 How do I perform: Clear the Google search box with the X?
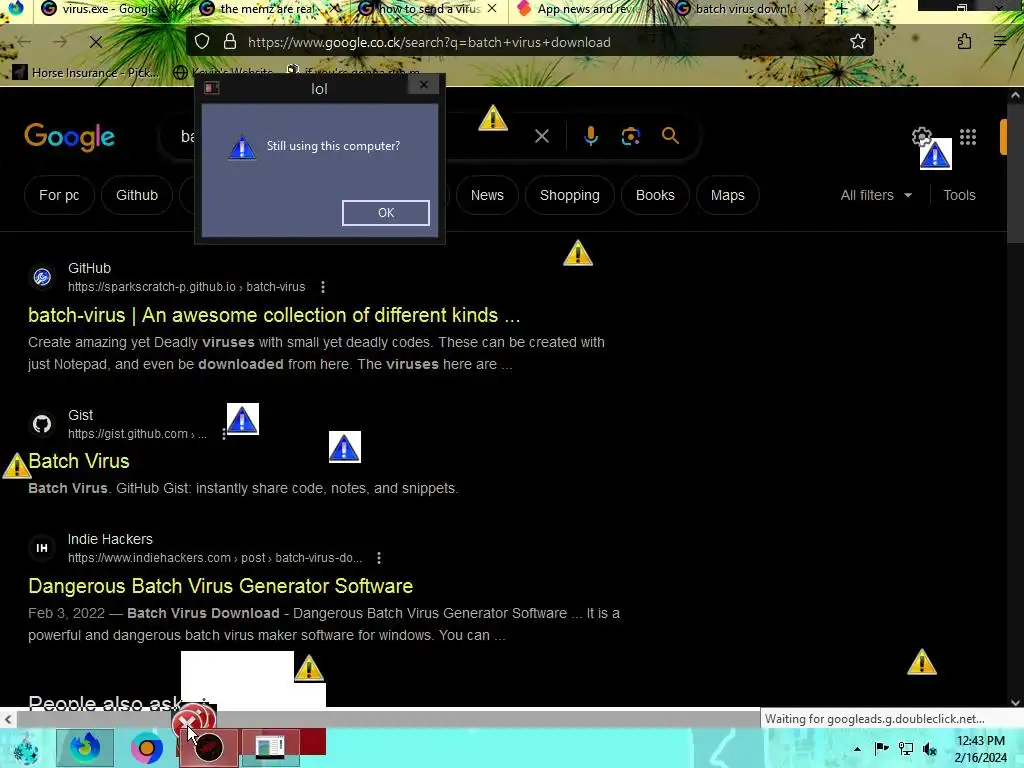click(x=541, y=136)
